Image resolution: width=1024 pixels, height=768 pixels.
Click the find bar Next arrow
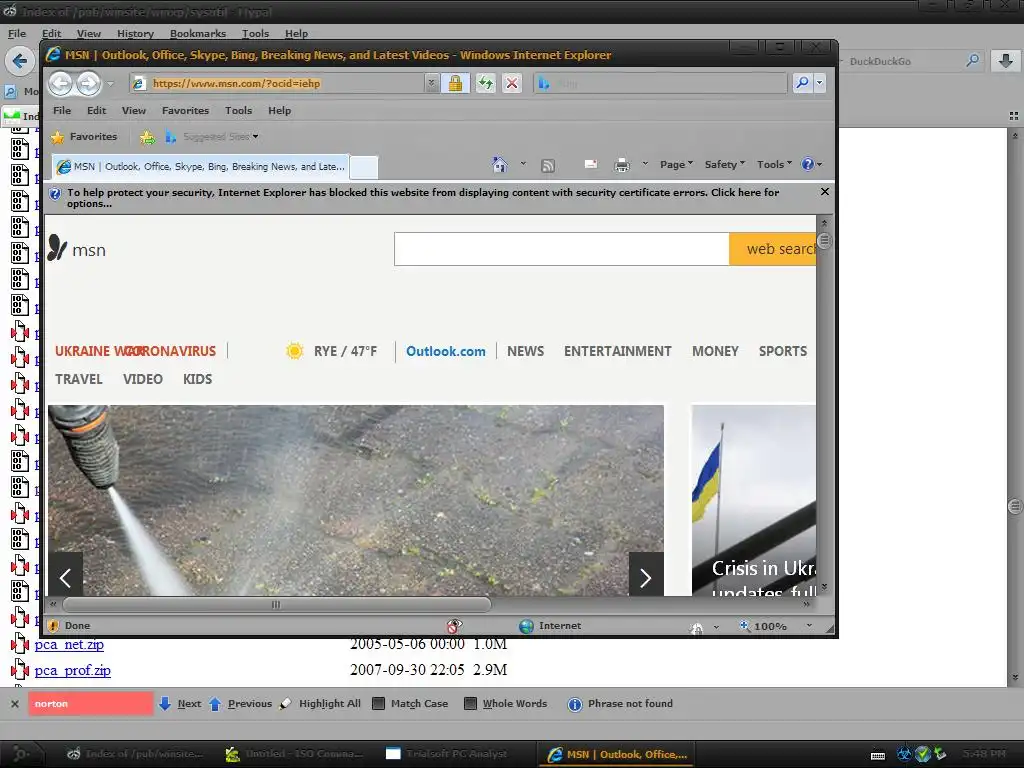pyautogui.click(x=165, y=703)
